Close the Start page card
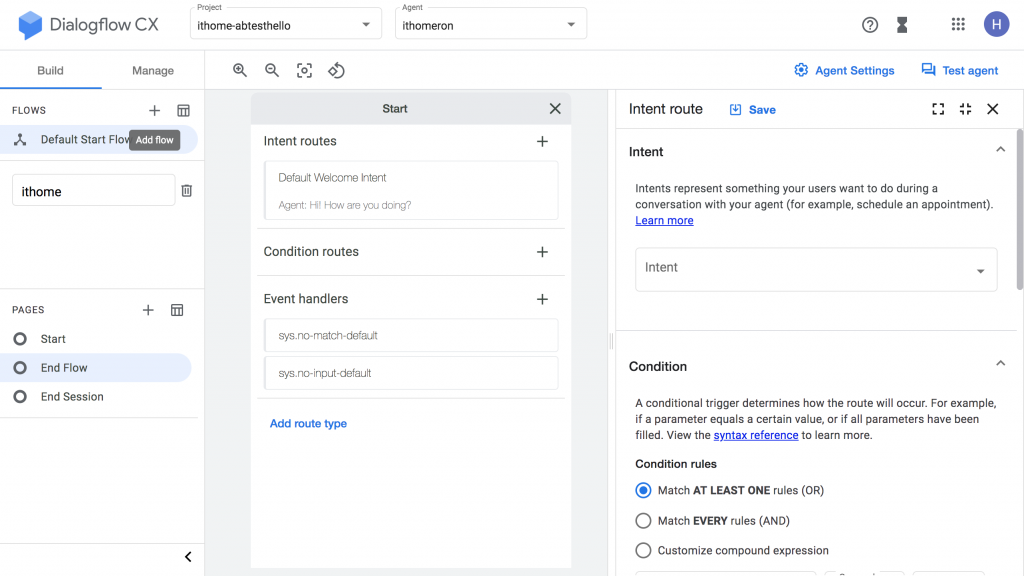This screenshot has width=1024, height=576. tap(555, 108)
